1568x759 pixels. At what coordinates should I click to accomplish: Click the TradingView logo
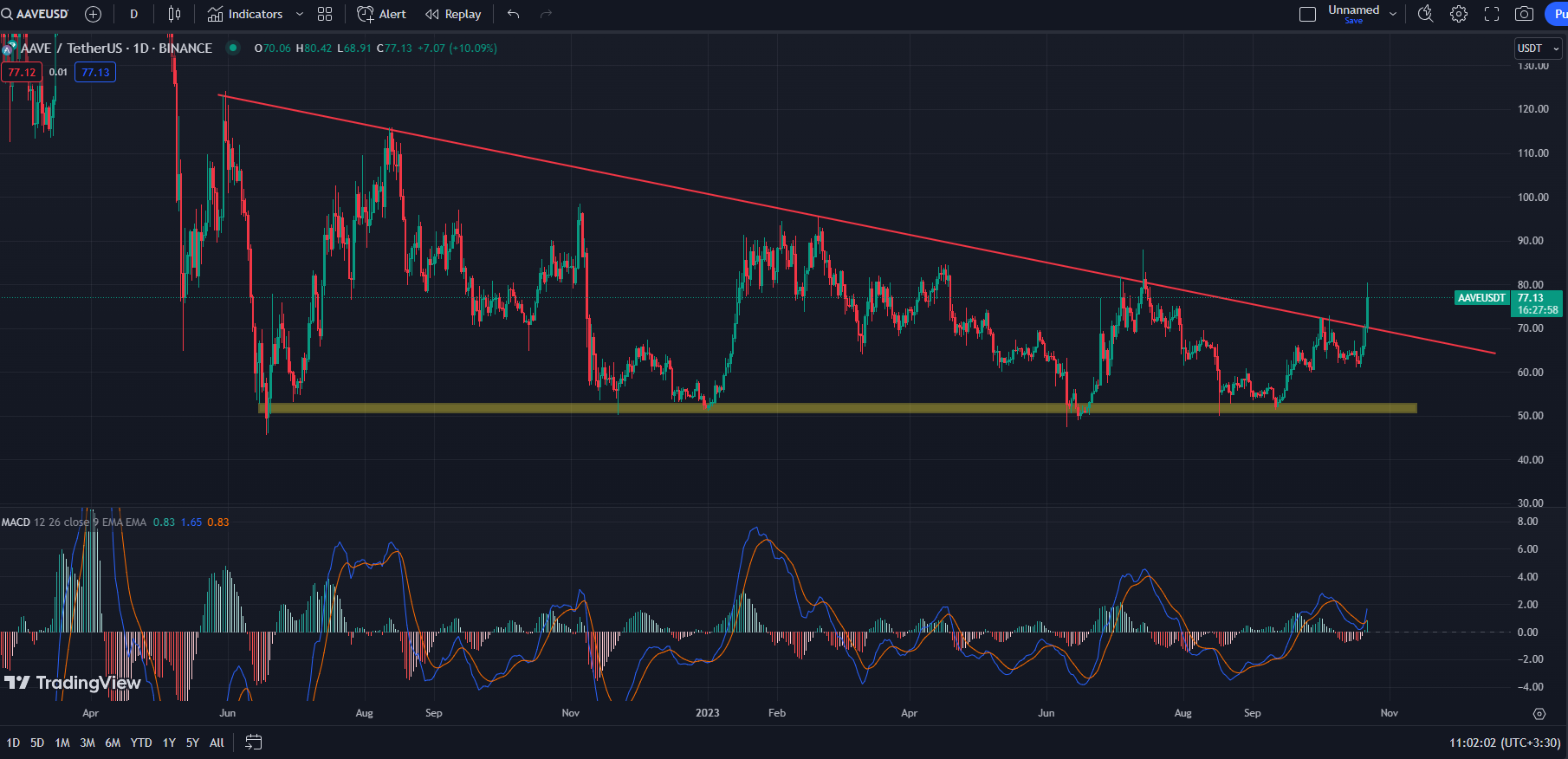(x=73, y=683)
